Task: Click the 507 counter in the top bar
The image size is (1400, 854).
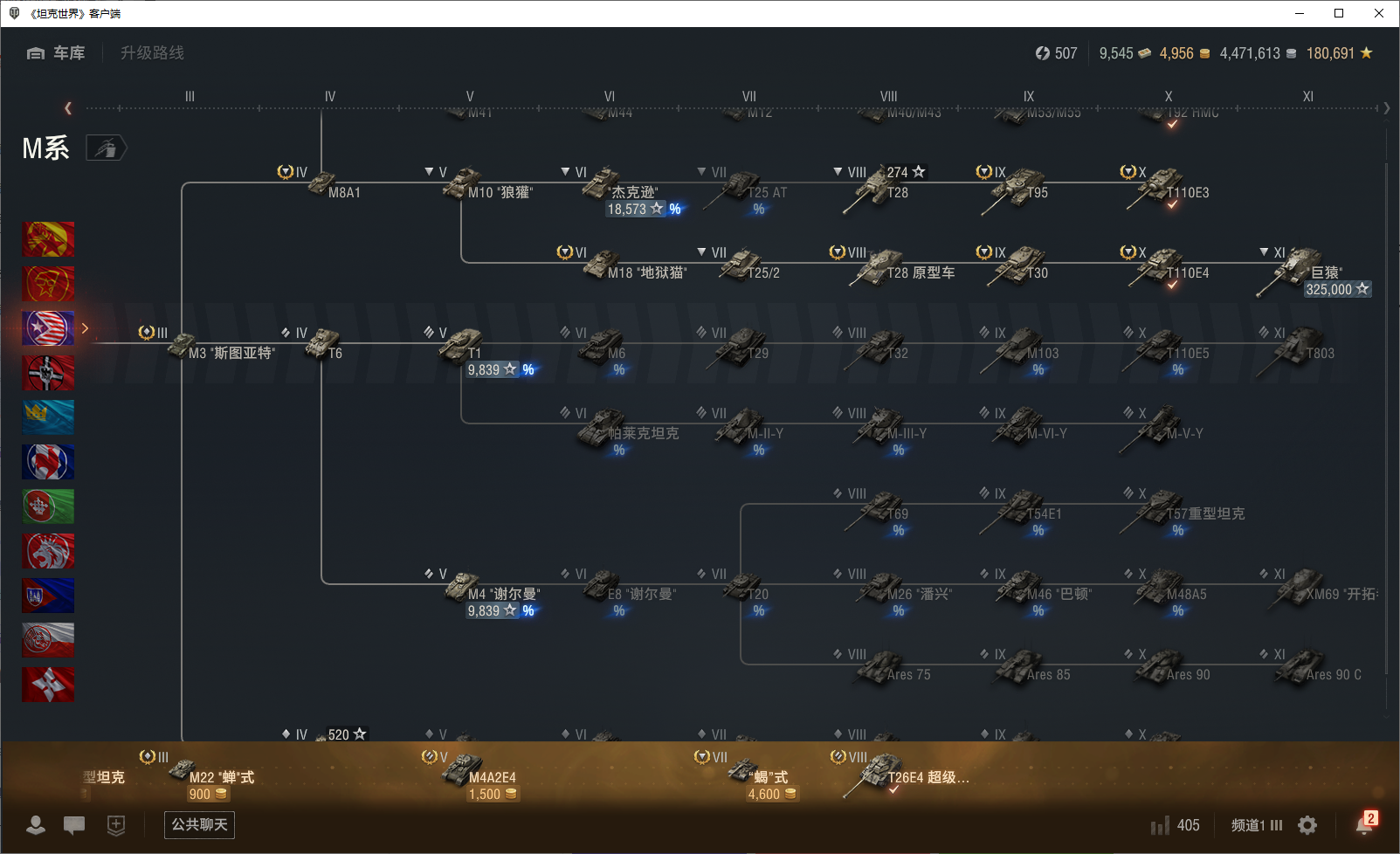Action: [1056, 53]
